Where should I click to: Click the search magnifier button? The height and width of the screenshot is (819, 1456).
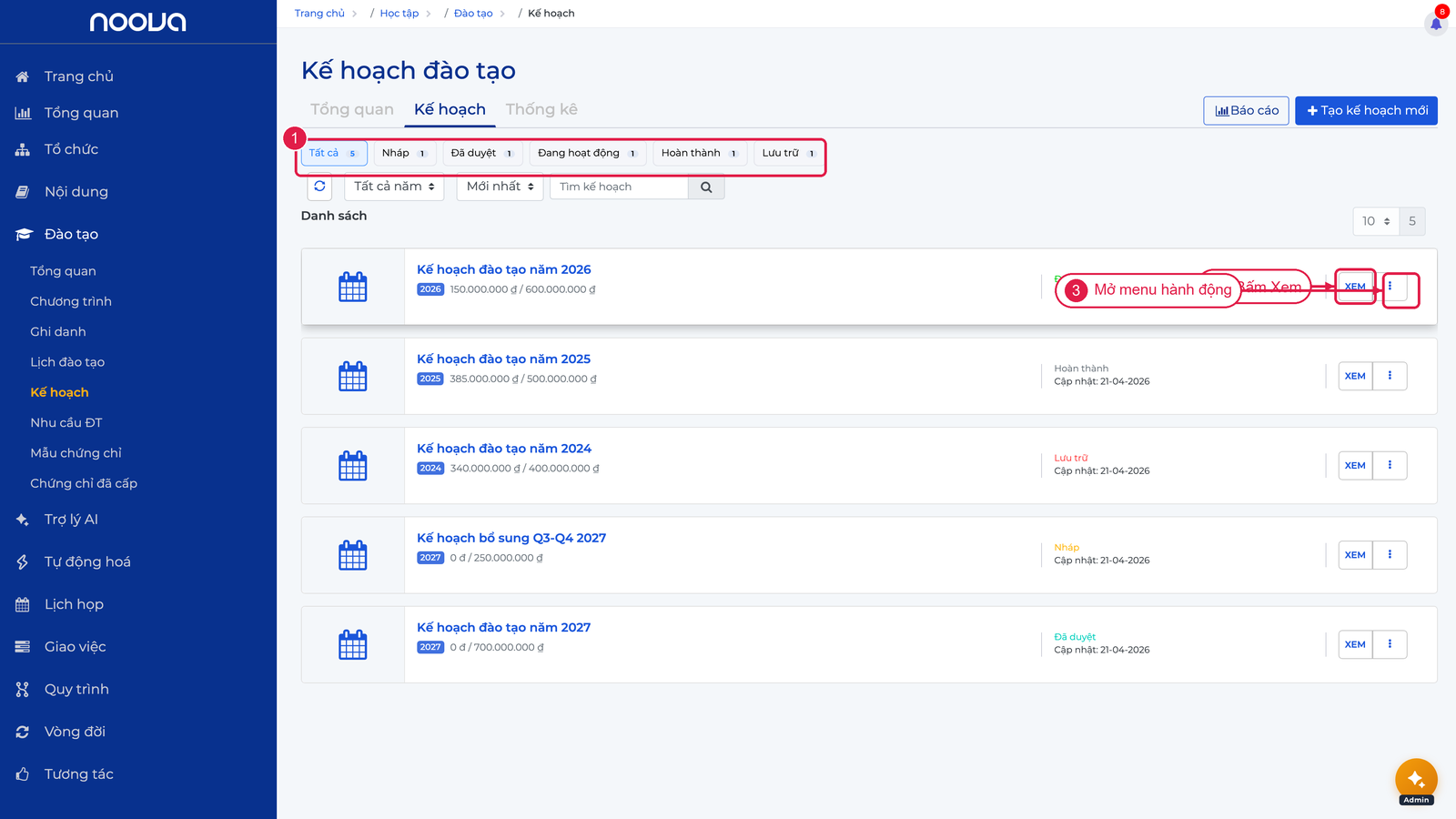[x=706, y=187]
